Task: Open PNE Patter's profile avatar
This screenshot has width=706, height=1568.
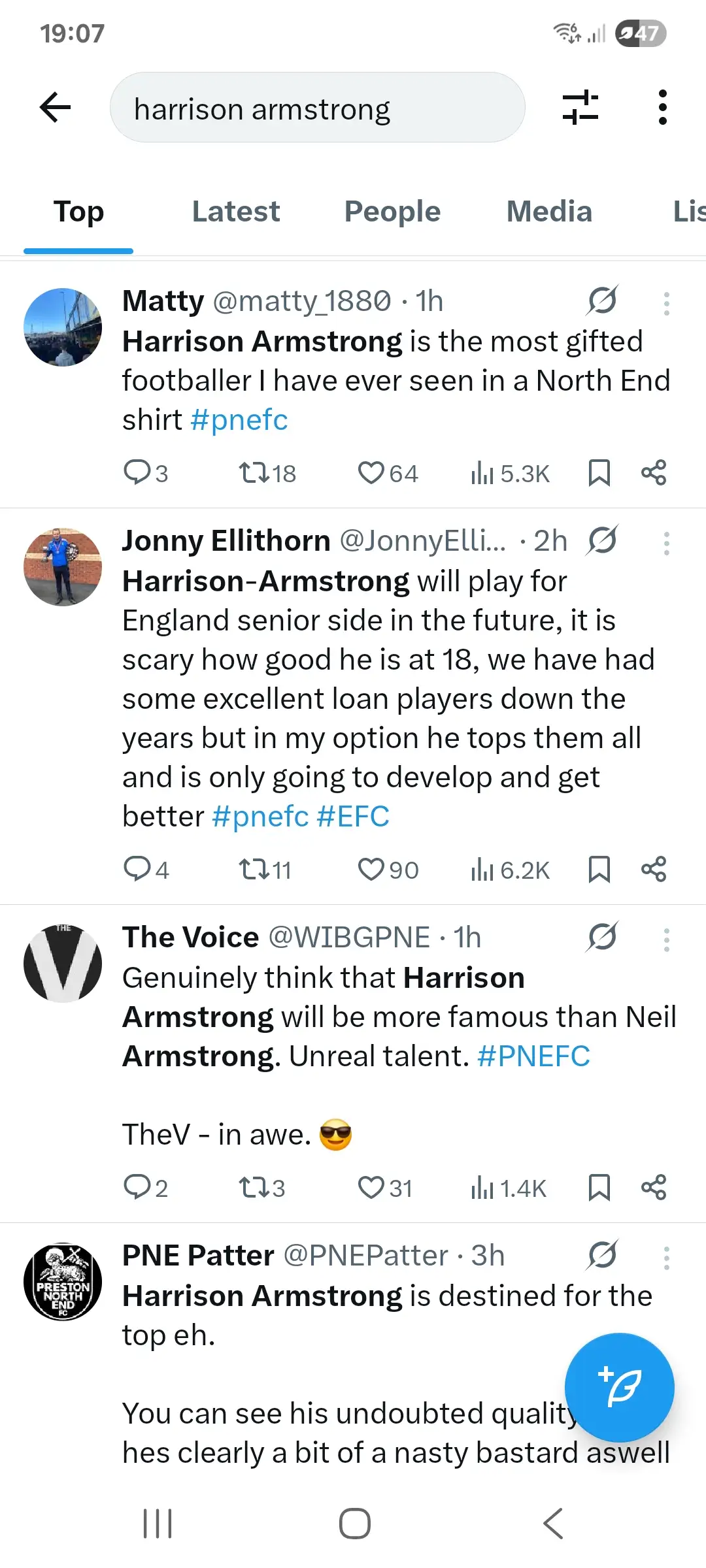Action: click(x=63, y=1281)
